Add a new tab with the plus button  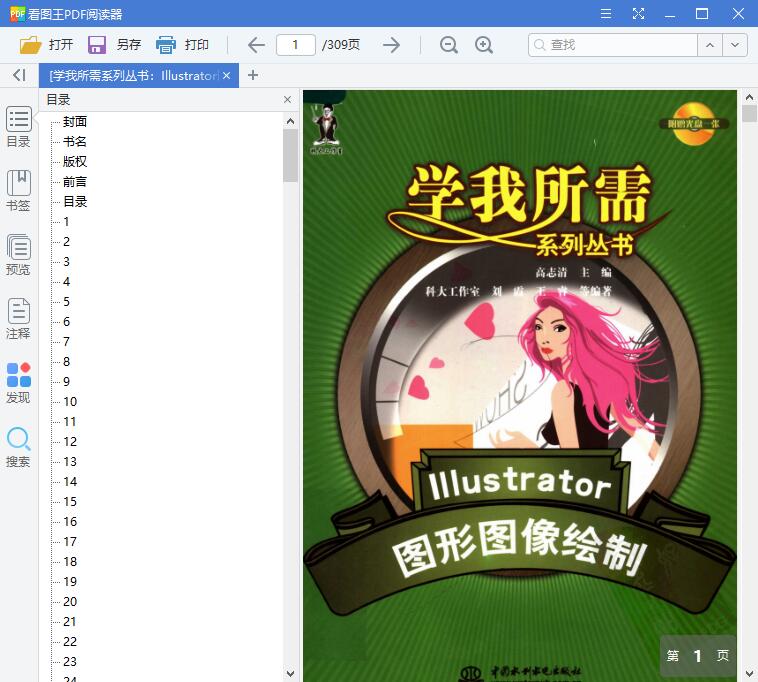253,75
